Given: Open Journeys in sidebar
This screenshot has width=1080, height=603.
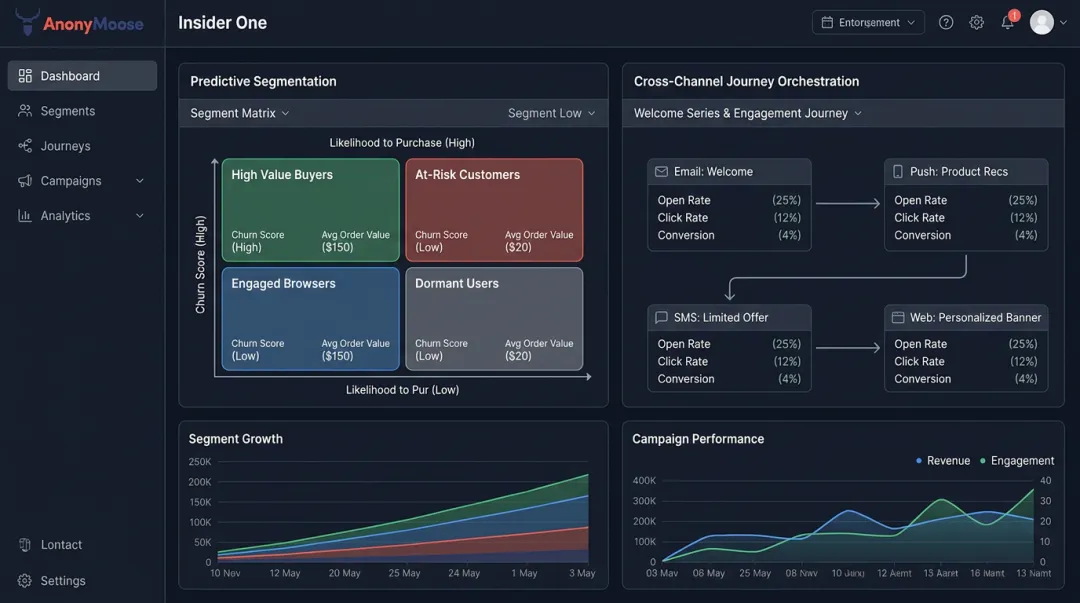Looking at the screenshot, I should [x=82, y=145].
